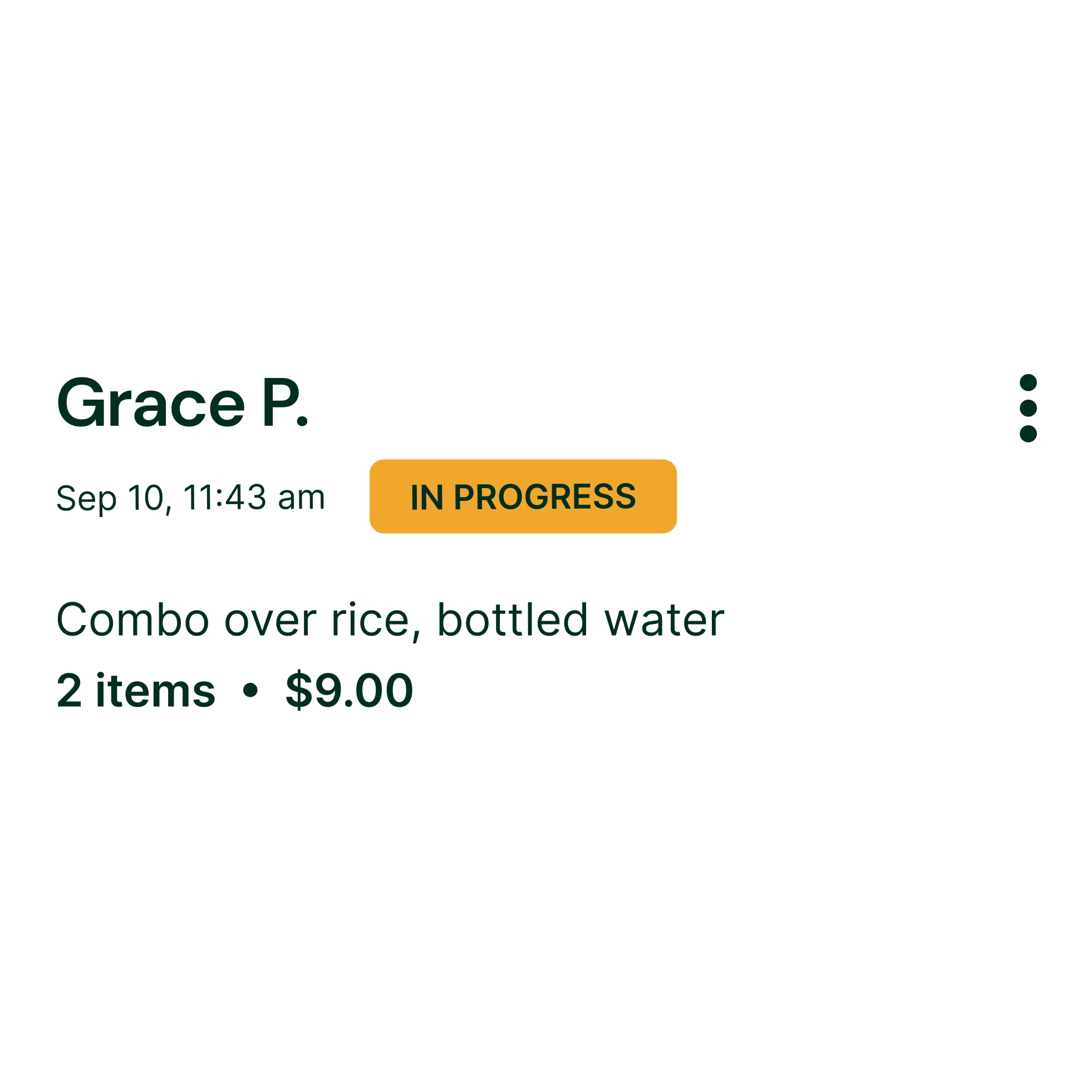Click the 11:43 am order time
This screenshot has width=1092, height=1092.
coord(254,498)
